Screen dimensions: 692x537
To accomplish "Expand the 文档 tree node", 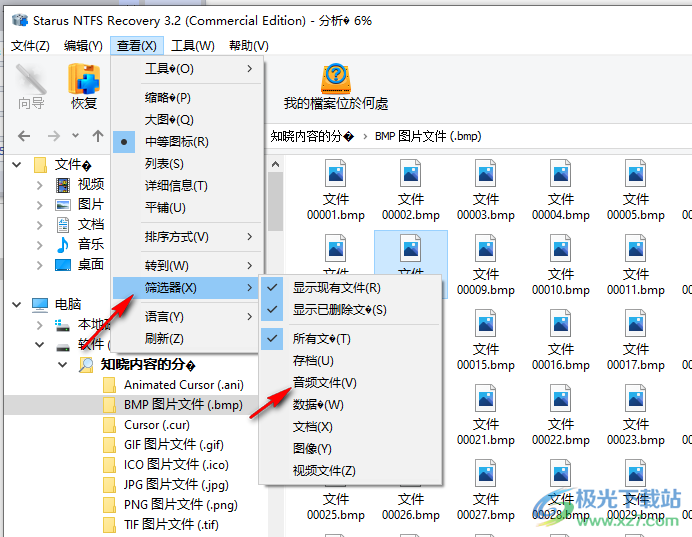I will 39,225.
